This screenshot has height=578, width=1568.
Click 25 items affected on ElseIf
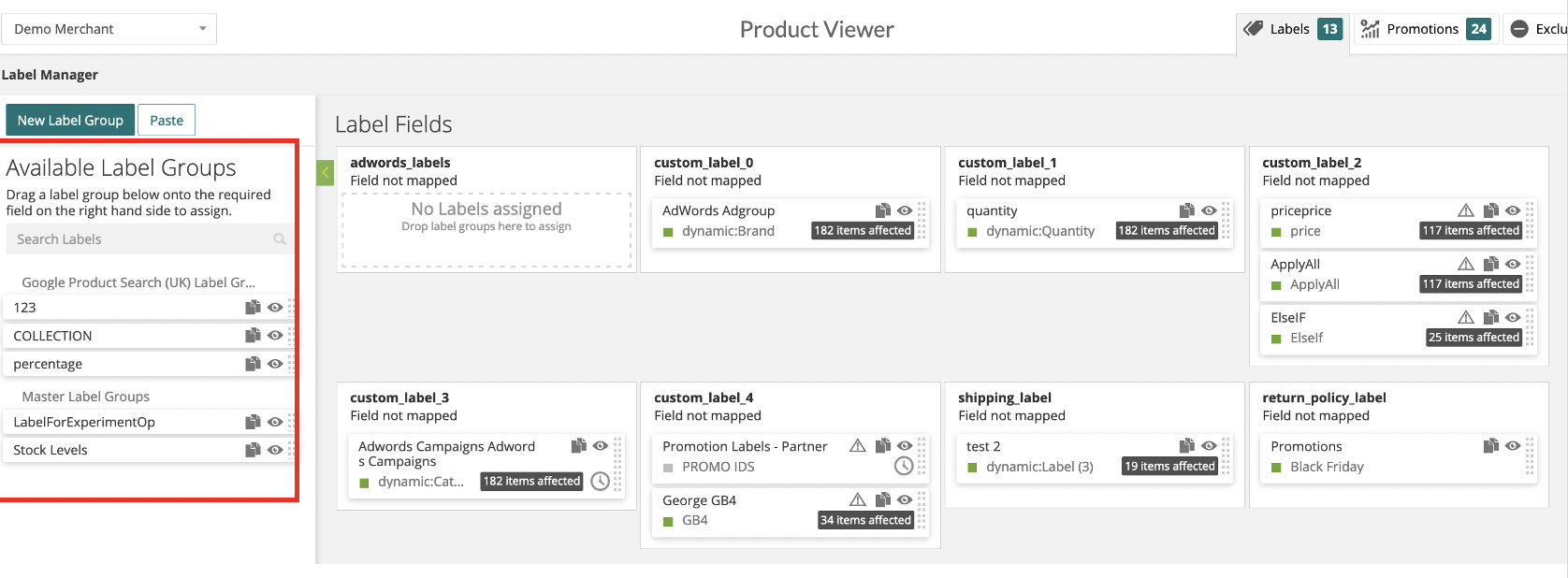pyautogui.click(x=1474, y=337)
